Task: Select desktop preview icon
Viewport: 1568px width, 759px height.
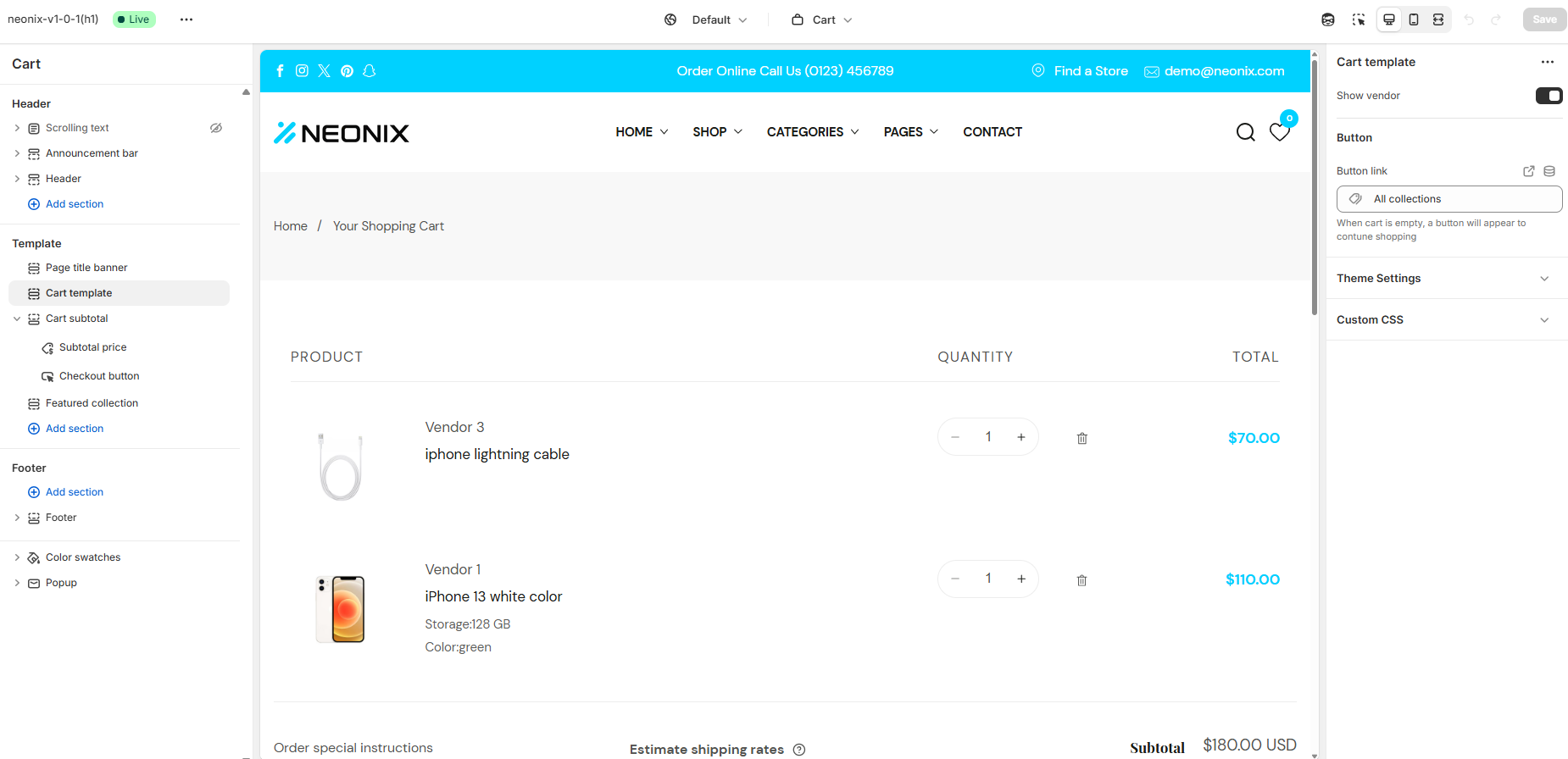Action: click(1389, 19)
